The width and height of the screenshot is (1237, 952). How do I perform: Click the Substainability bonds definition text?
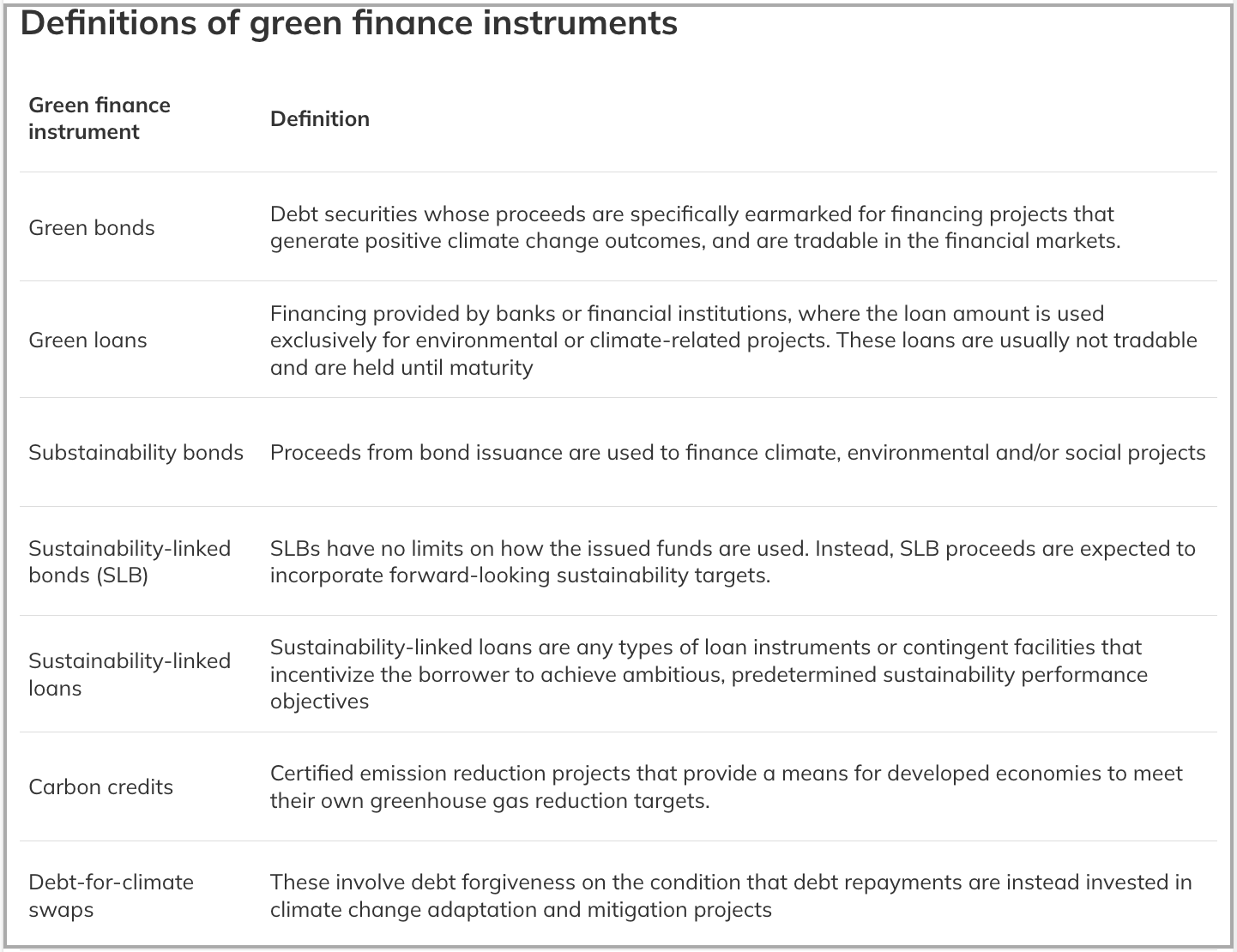tap(738, 452)
